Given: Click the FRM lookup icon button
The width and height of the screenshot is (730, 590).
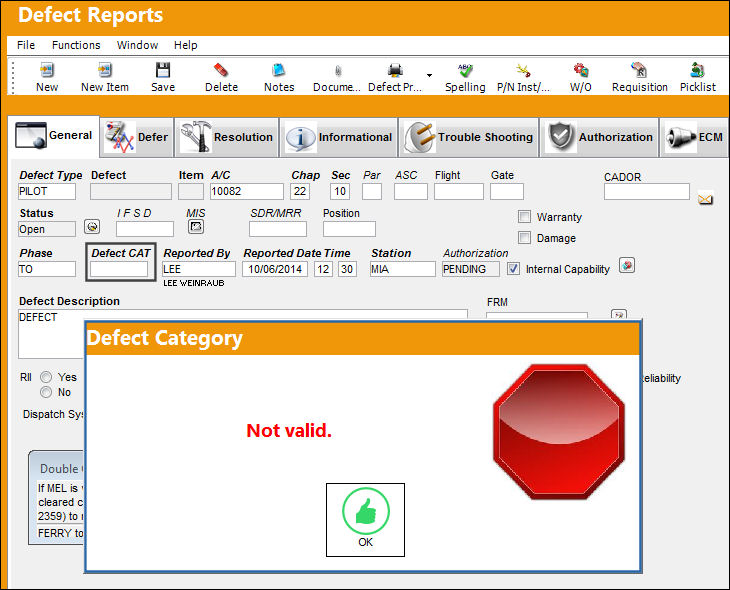Looking at the screenshot, I should [619, 315].
